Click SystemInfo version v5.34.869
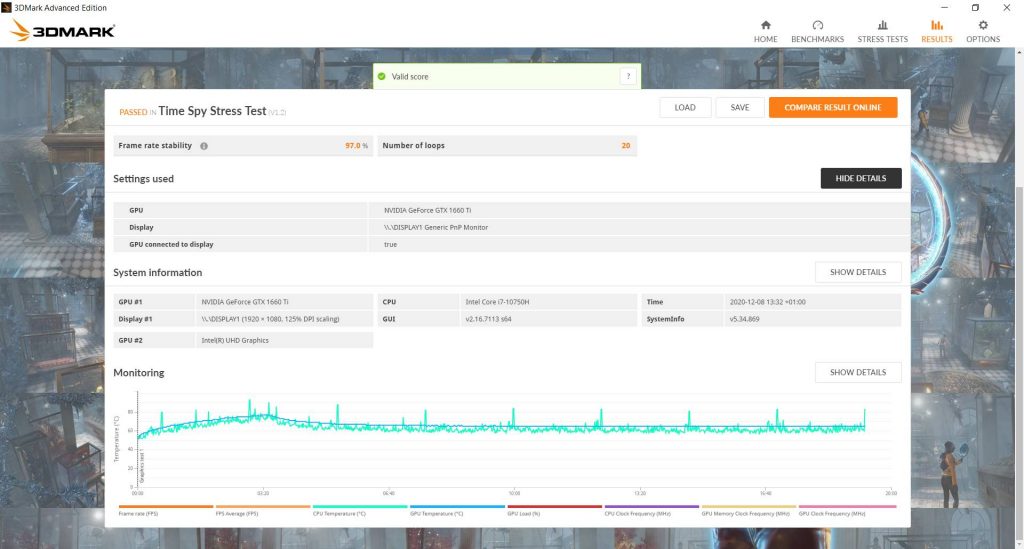 click(744, 319)
